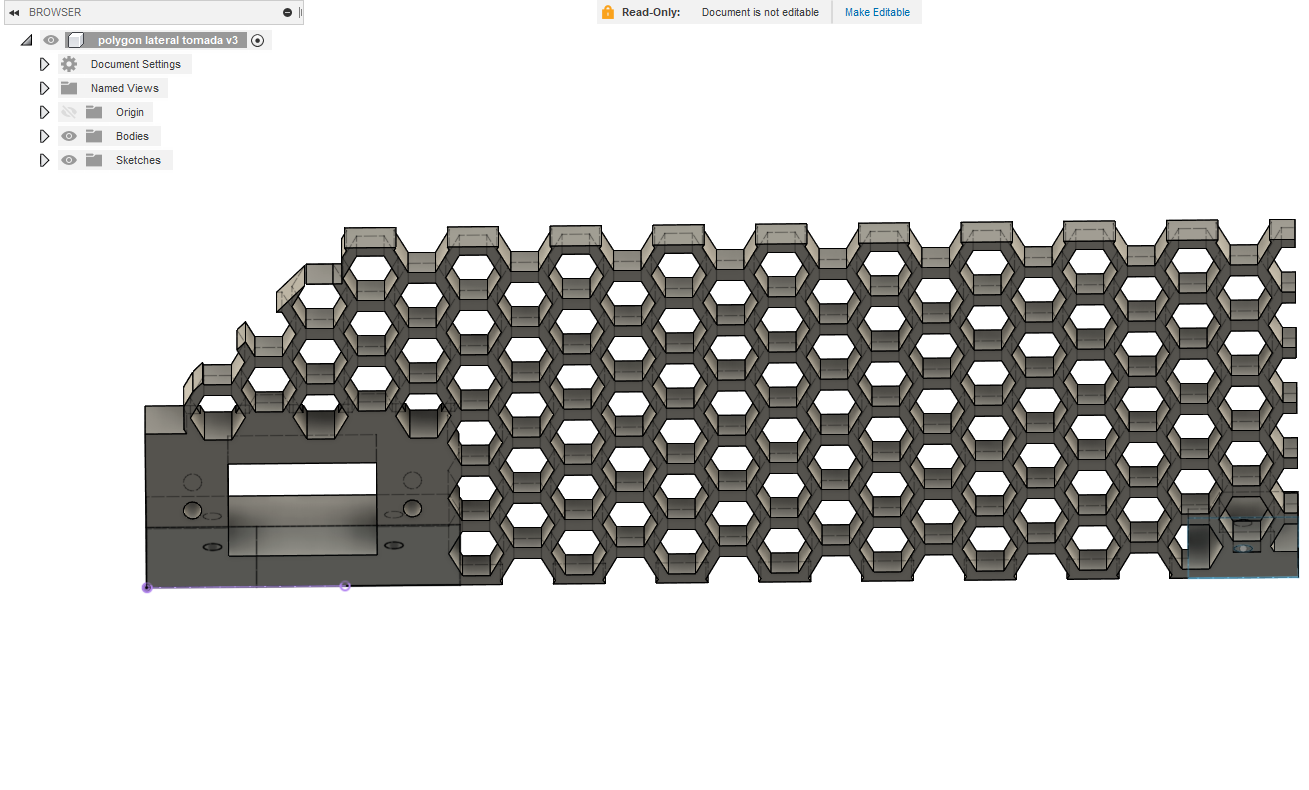The image size is (1309, 790).
Task: Click the Document is not editable message
Action: (x=760, y=12)
